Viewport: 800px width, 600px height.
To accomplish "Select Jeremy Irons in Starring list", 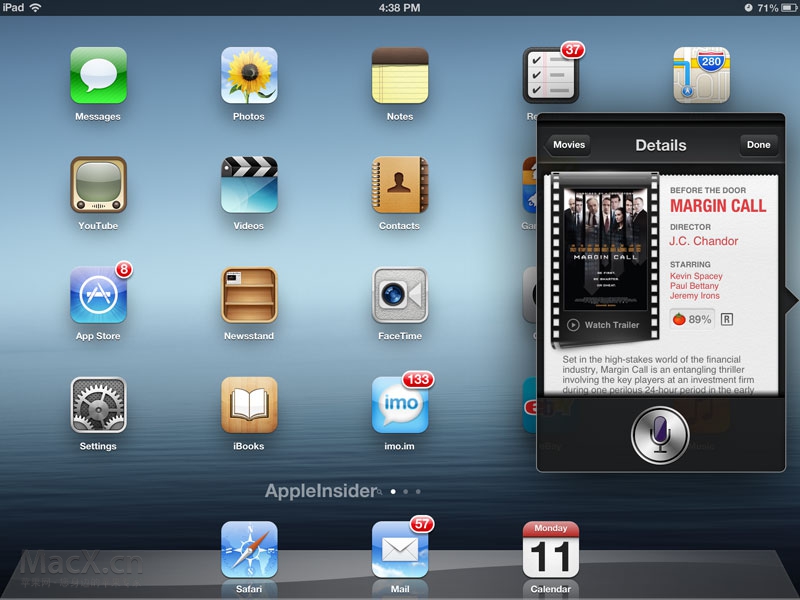I will [694, 296].
